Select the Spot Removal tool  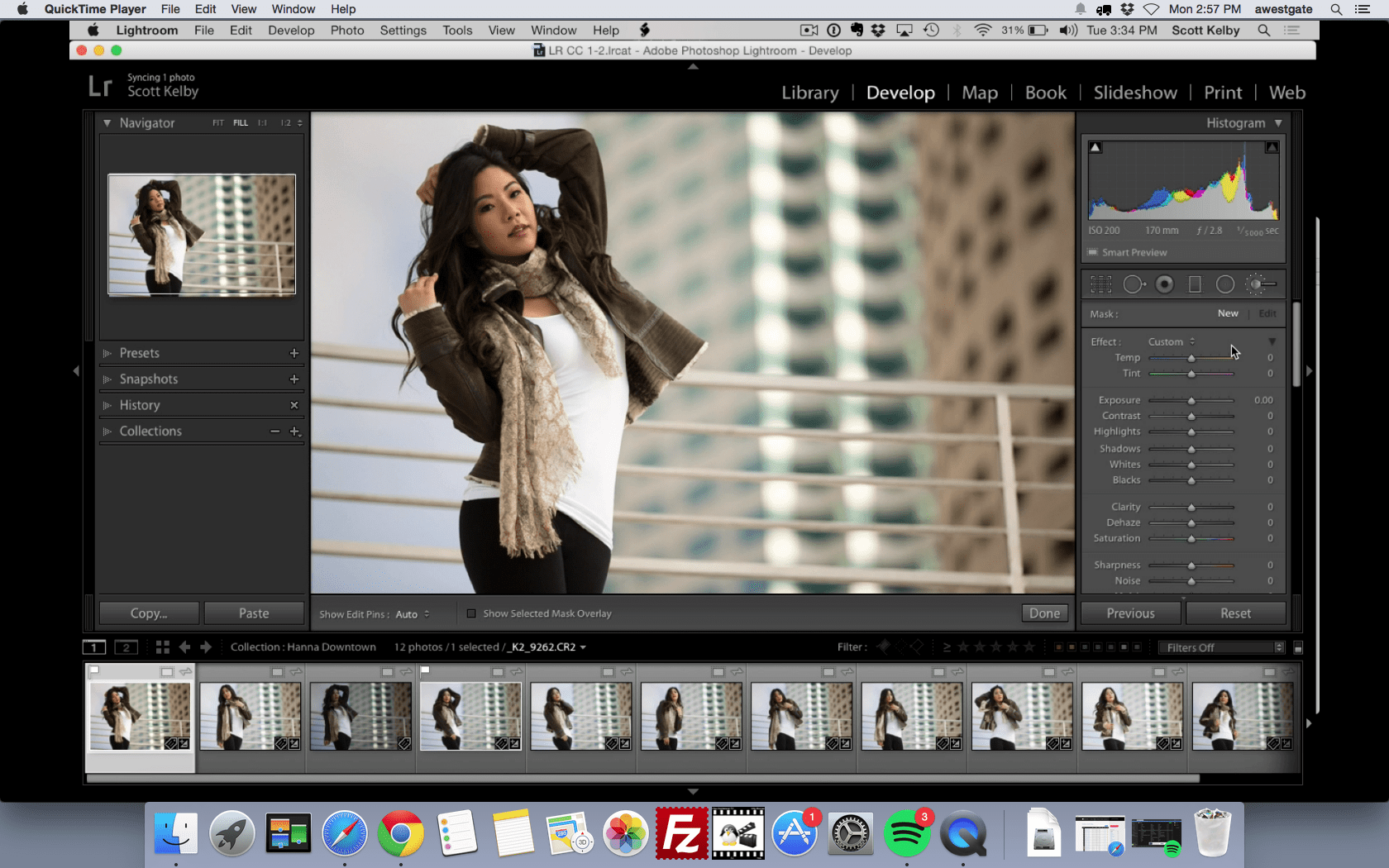click(x=1134, y=284)
